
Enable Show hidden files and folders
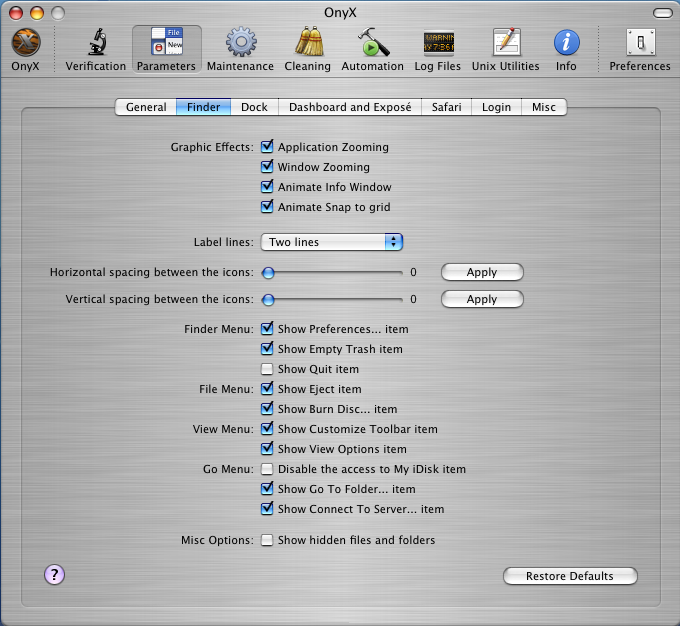click(x=267, y=540)
